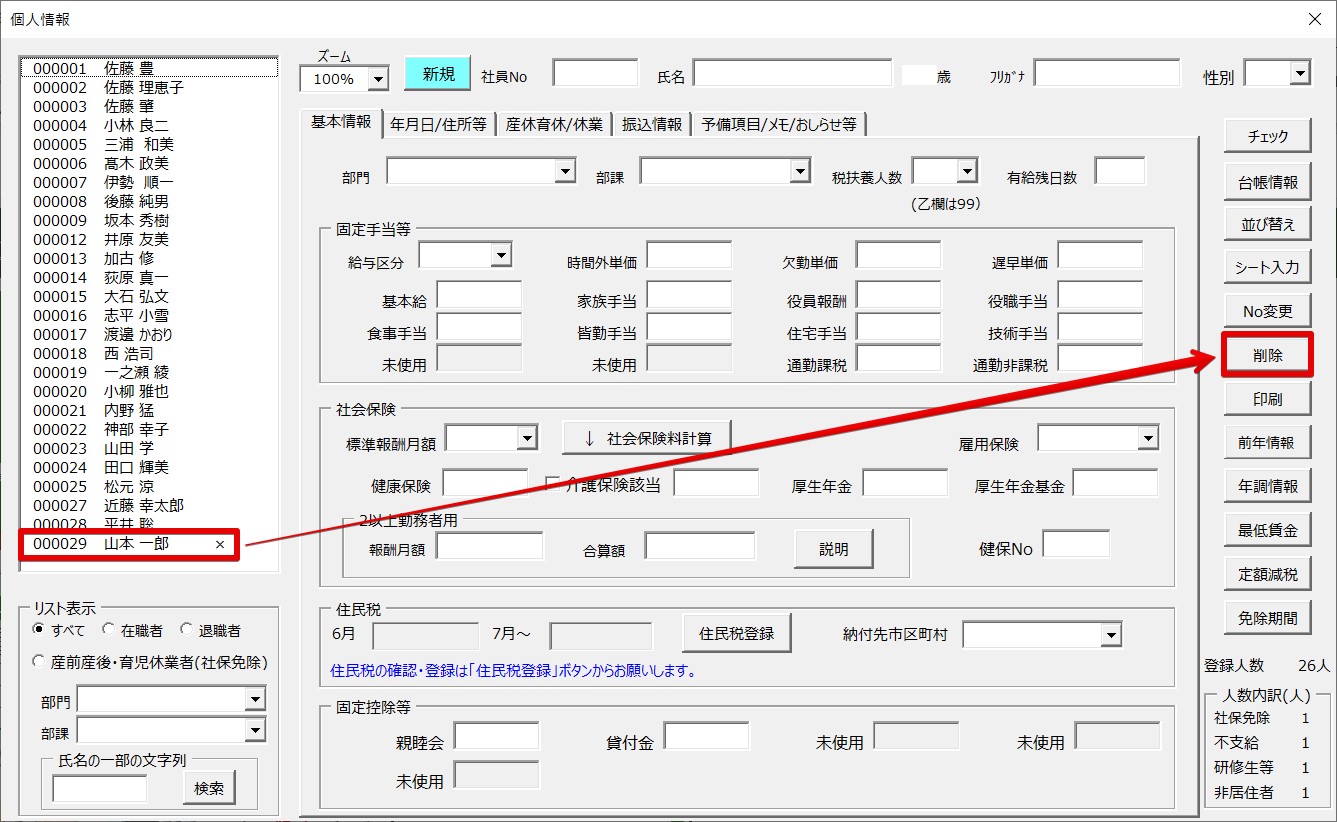Open the 性別 dropdown
1337x822 pixels.
pos(1299,73)
